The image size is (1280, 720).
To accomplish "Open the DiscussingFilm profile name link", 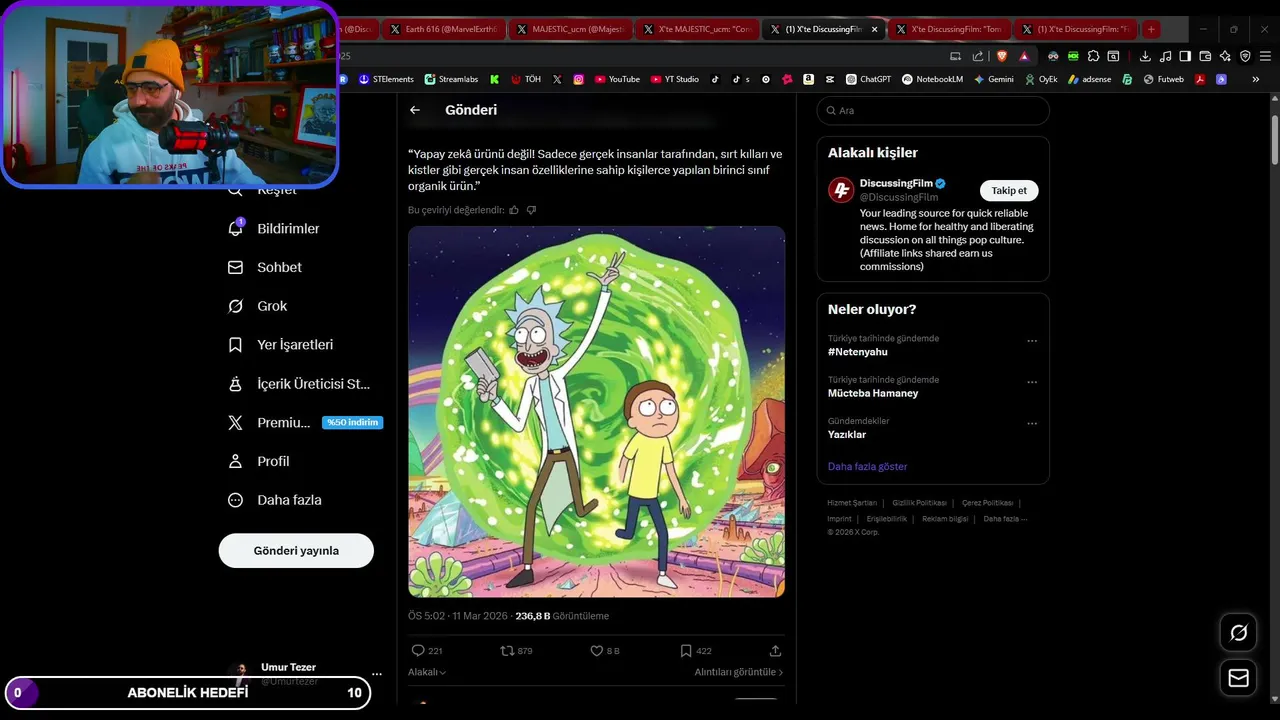I will click(x=896, y=183).
